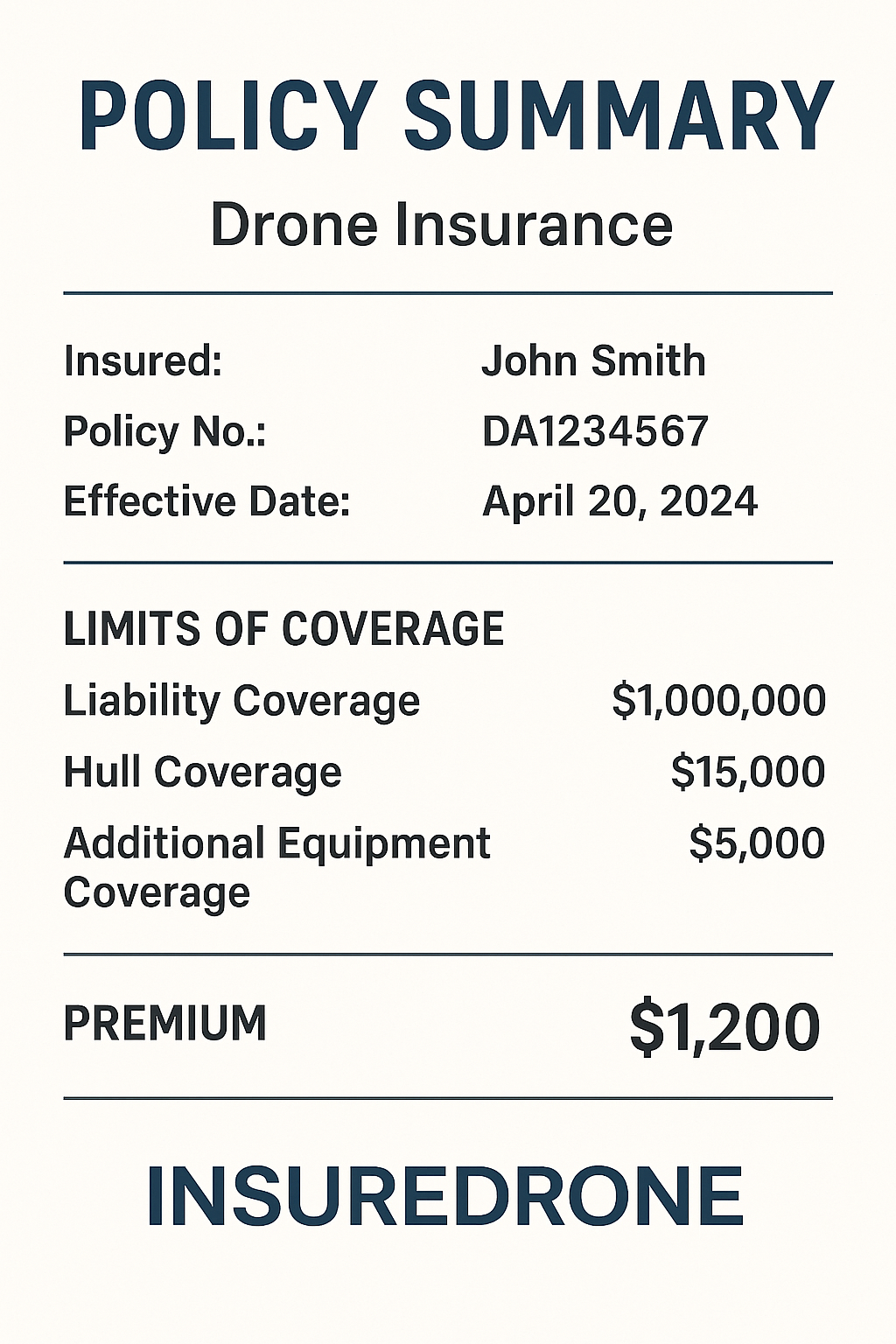Select the $5,000 equipment amount
The image size is (896, 1344).
point(756,843)
